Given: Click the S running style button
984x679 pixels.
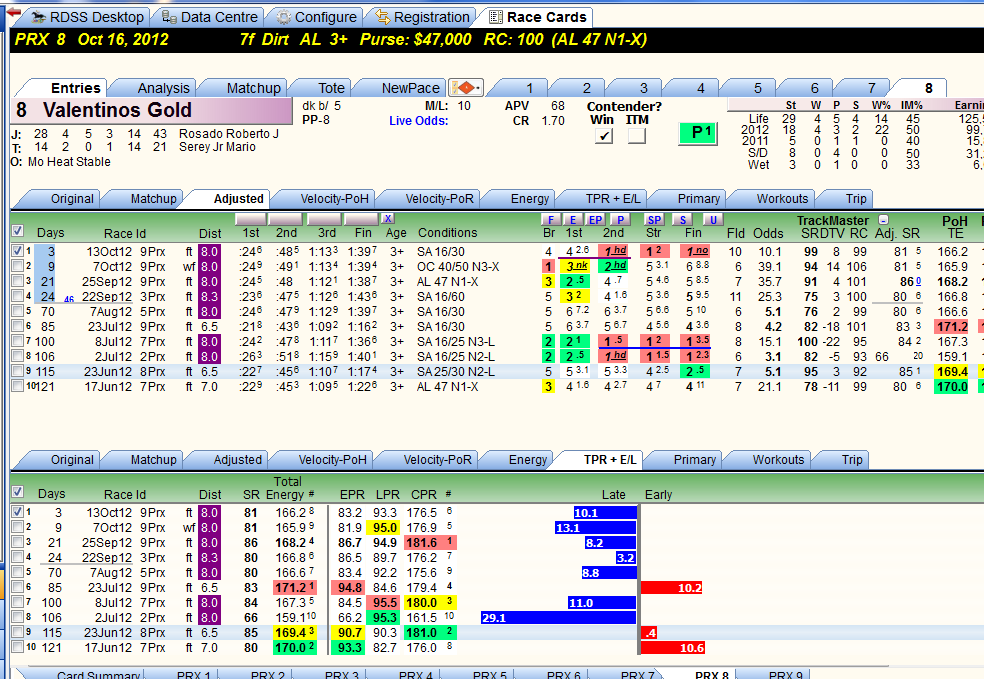Looking at the screenshot, I should pos(683,220).
